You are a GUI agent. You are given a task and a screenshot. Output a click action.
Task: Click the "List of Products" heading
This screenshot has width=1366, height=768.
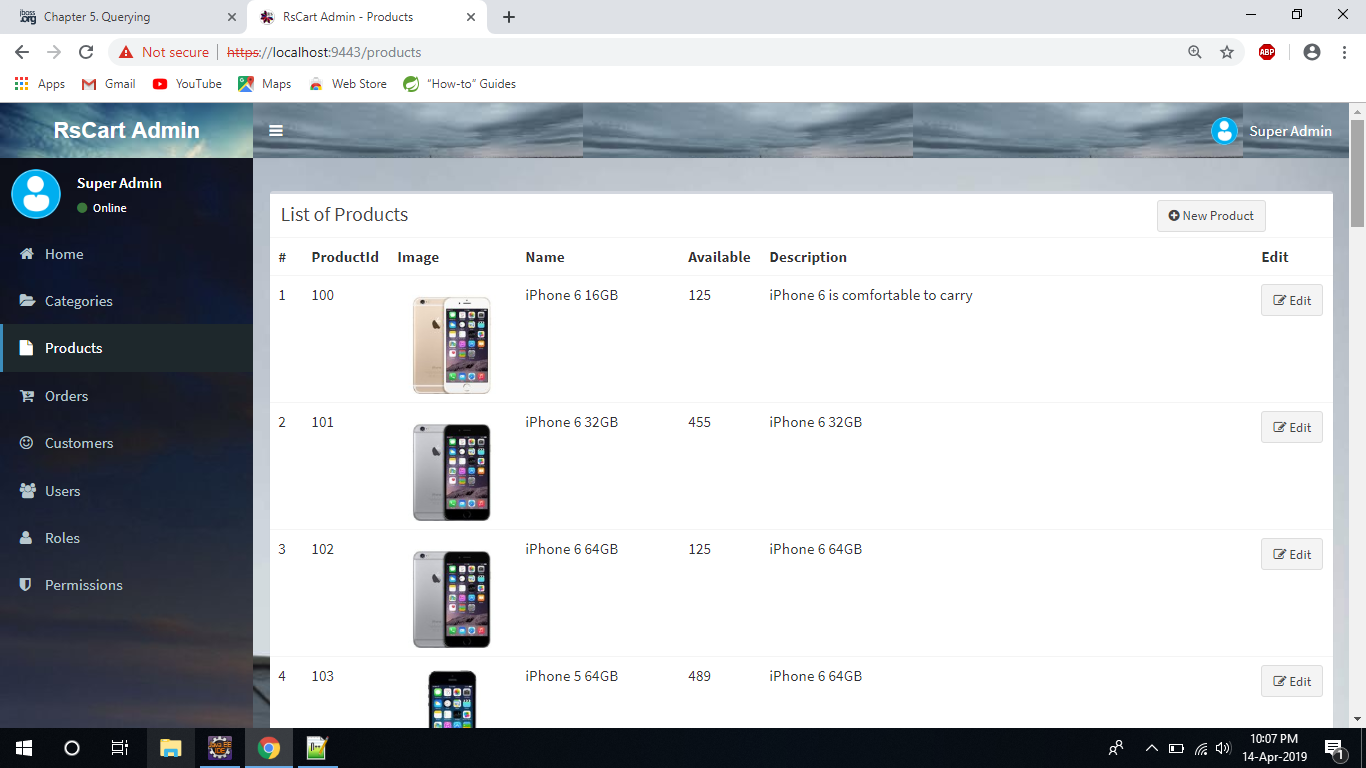point(345,215)
